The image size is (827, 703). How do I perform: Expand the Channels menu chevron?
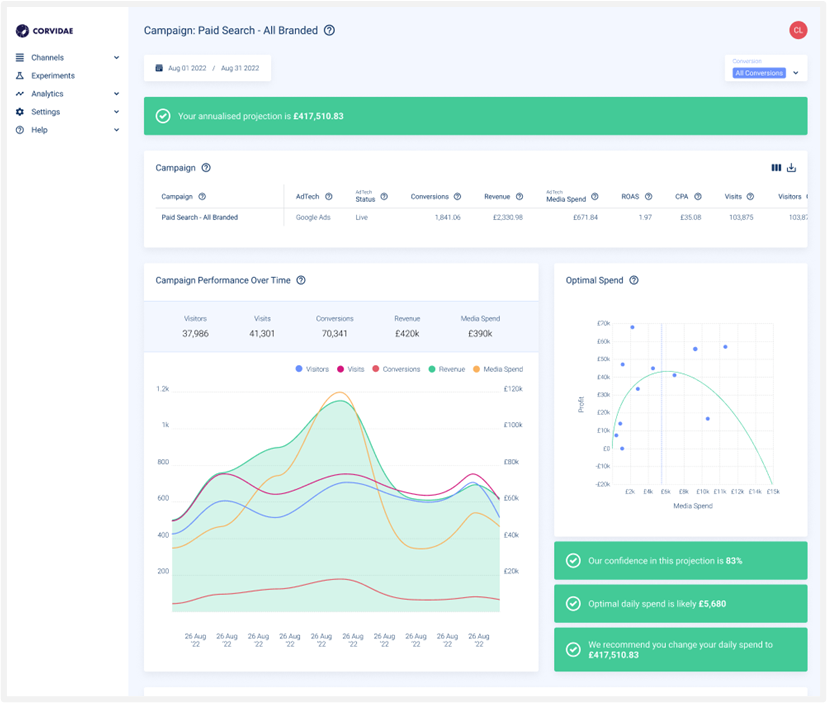(x=117, y=57)
